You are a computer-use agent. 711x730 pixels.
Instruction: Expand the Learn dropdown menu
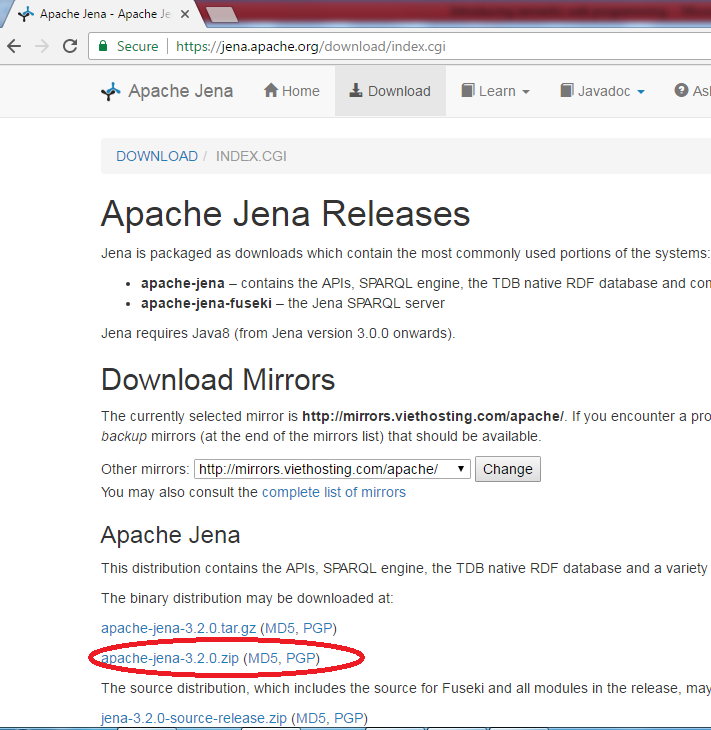coord(495,91)
